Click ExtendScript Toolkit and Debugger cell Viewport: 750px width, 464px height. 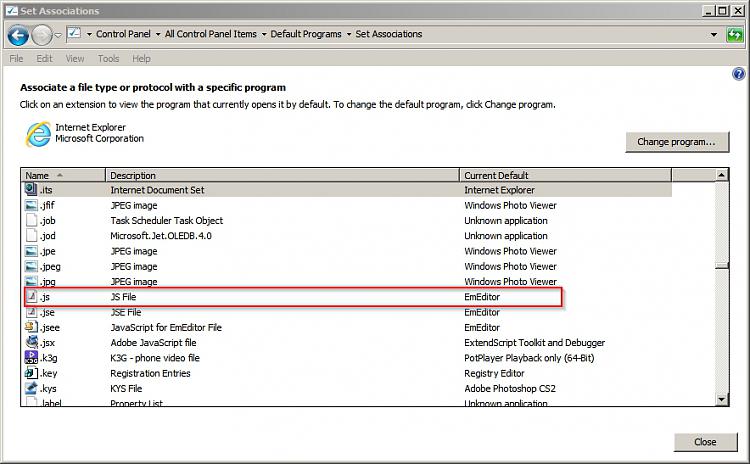(534, 342)
